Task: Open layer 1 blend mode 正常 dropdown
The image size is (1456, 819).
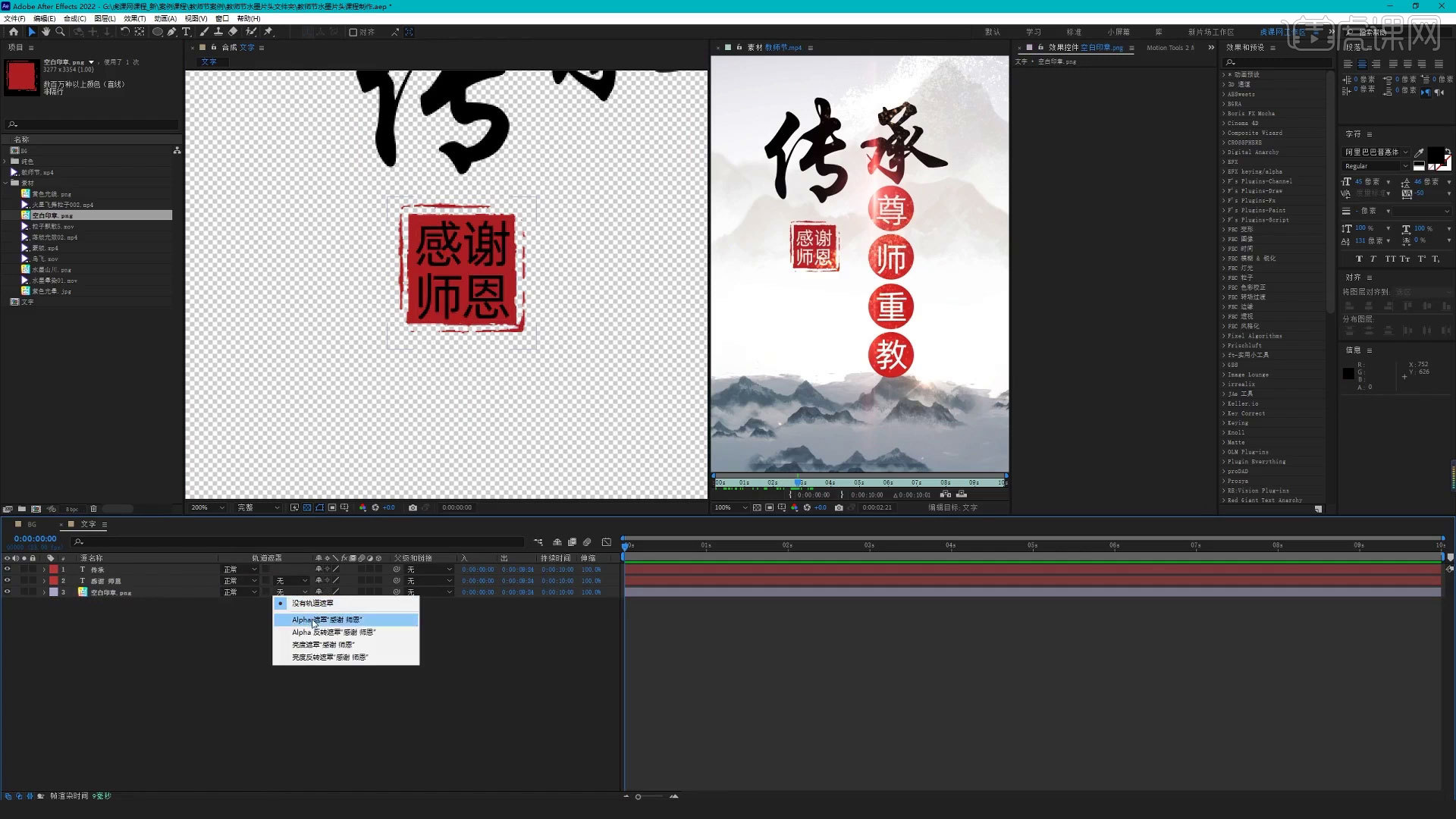Action: [240, 570]
